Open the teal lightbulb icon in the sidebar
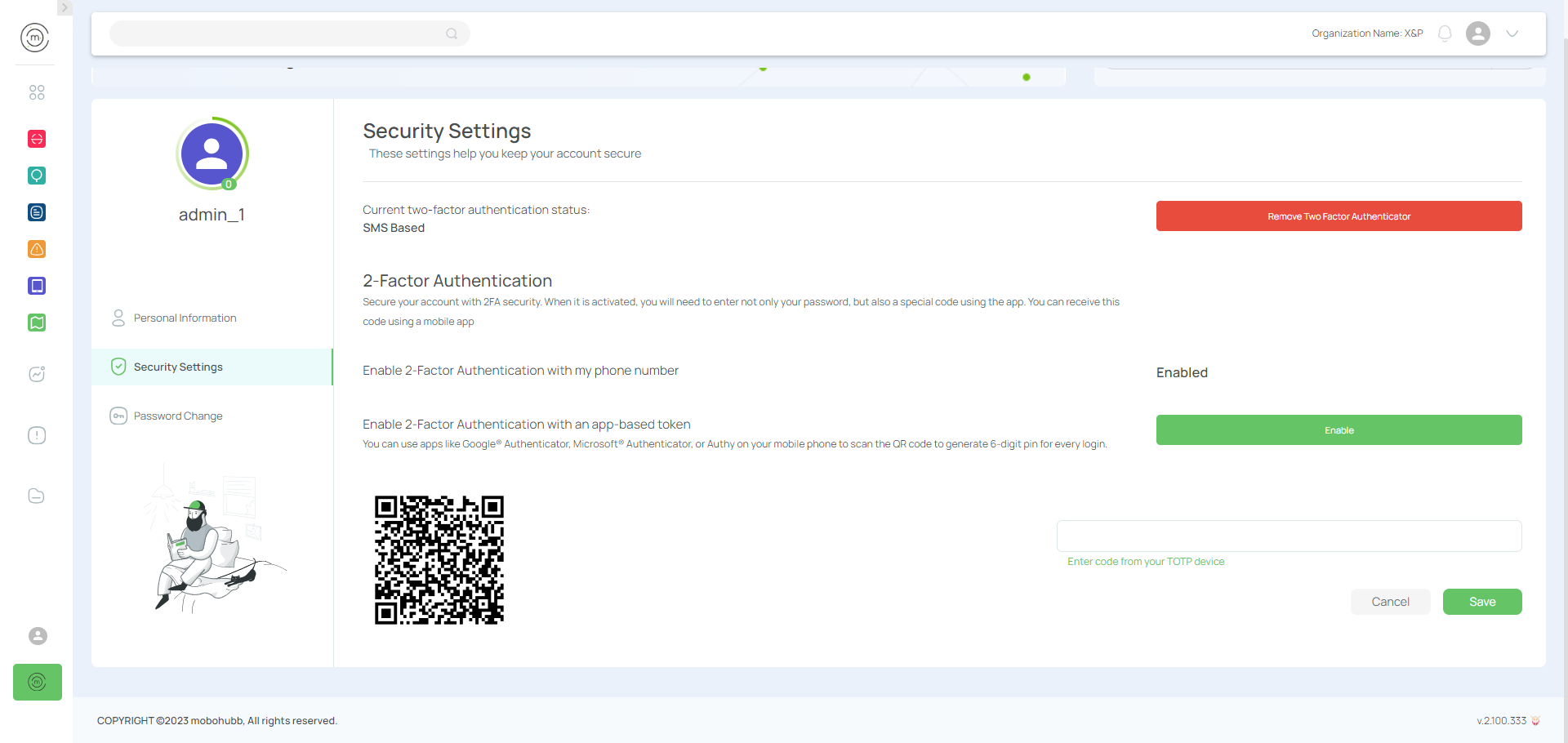The height and width of the screenshot is (743, 1568). point(37,176)
